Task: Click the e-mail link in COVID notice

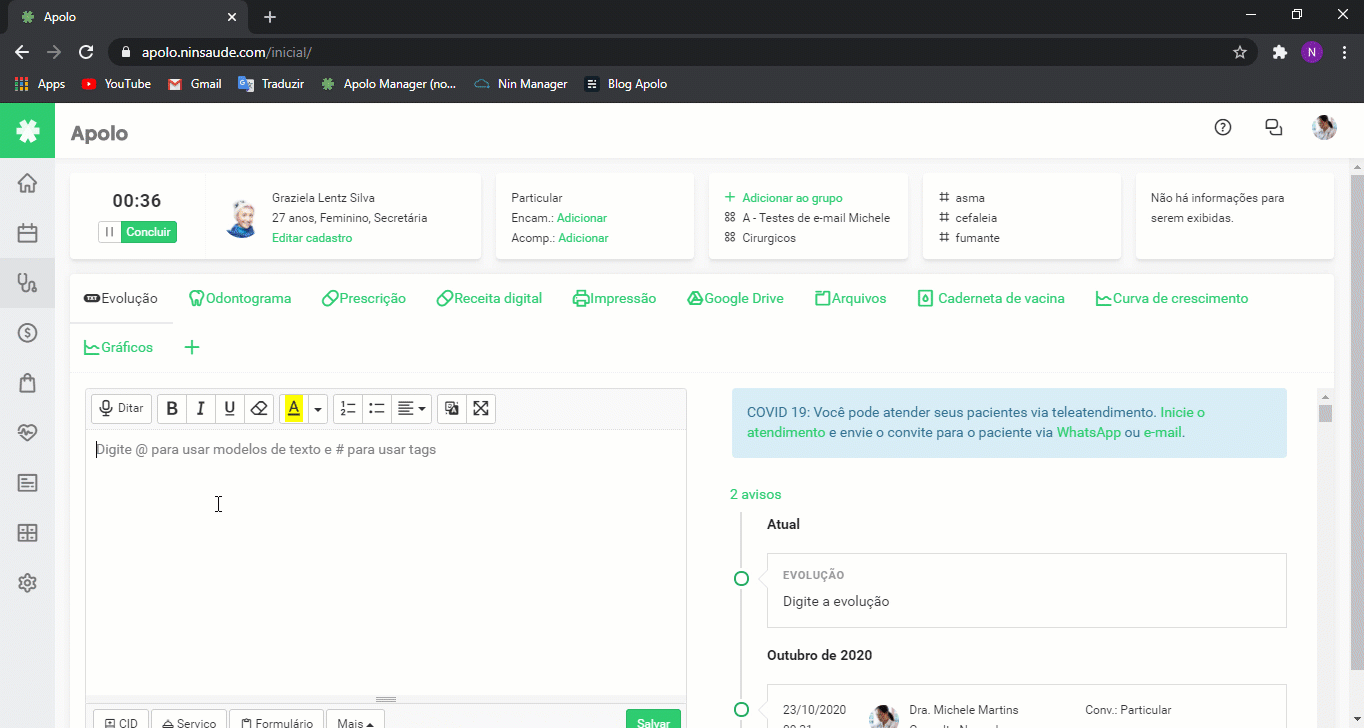Action: pos(1163,433)
